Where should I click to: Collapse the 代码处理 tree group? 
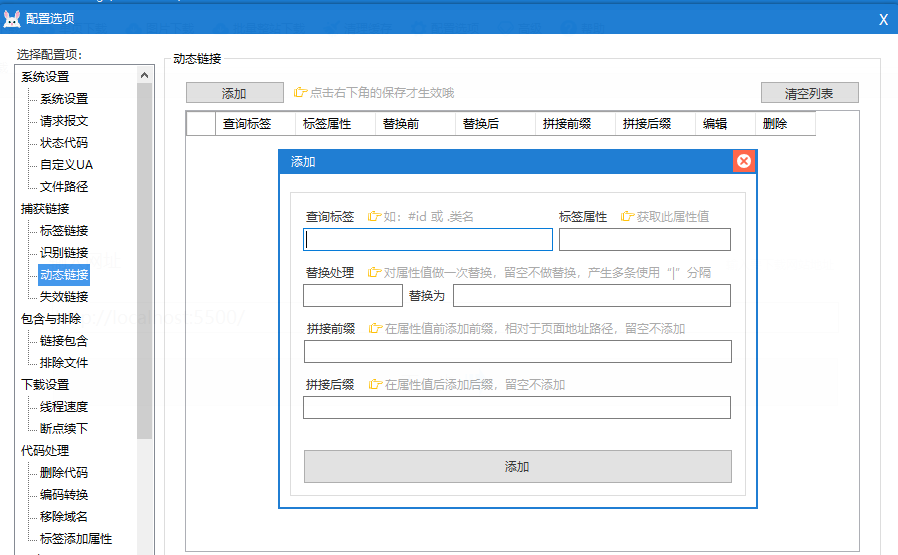click(x=45, y=451)
